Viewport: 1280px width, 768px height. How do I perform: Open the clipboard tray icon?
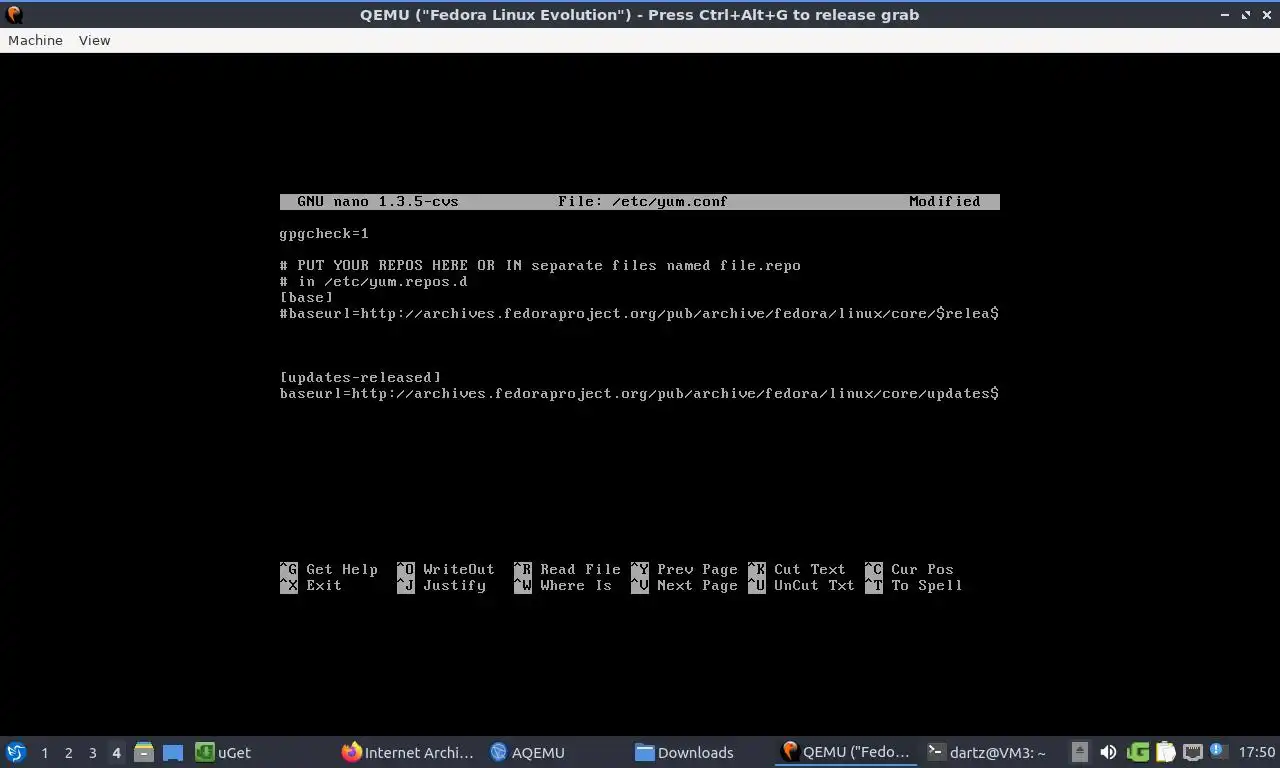[1166, 752]
